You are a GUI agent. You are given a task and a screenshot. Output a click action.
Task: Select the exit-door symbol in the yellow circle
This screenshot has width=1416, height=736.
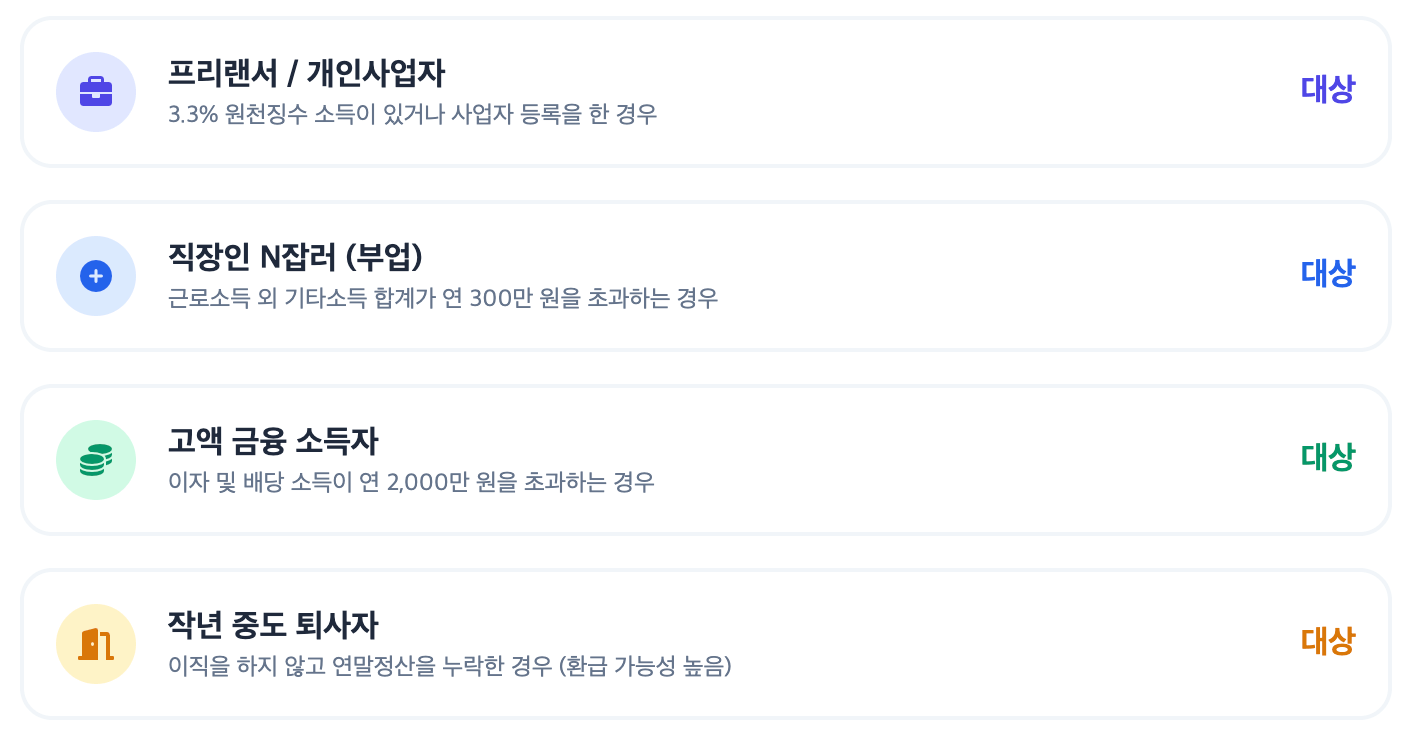pyautogui.click(x=96, y=643)
